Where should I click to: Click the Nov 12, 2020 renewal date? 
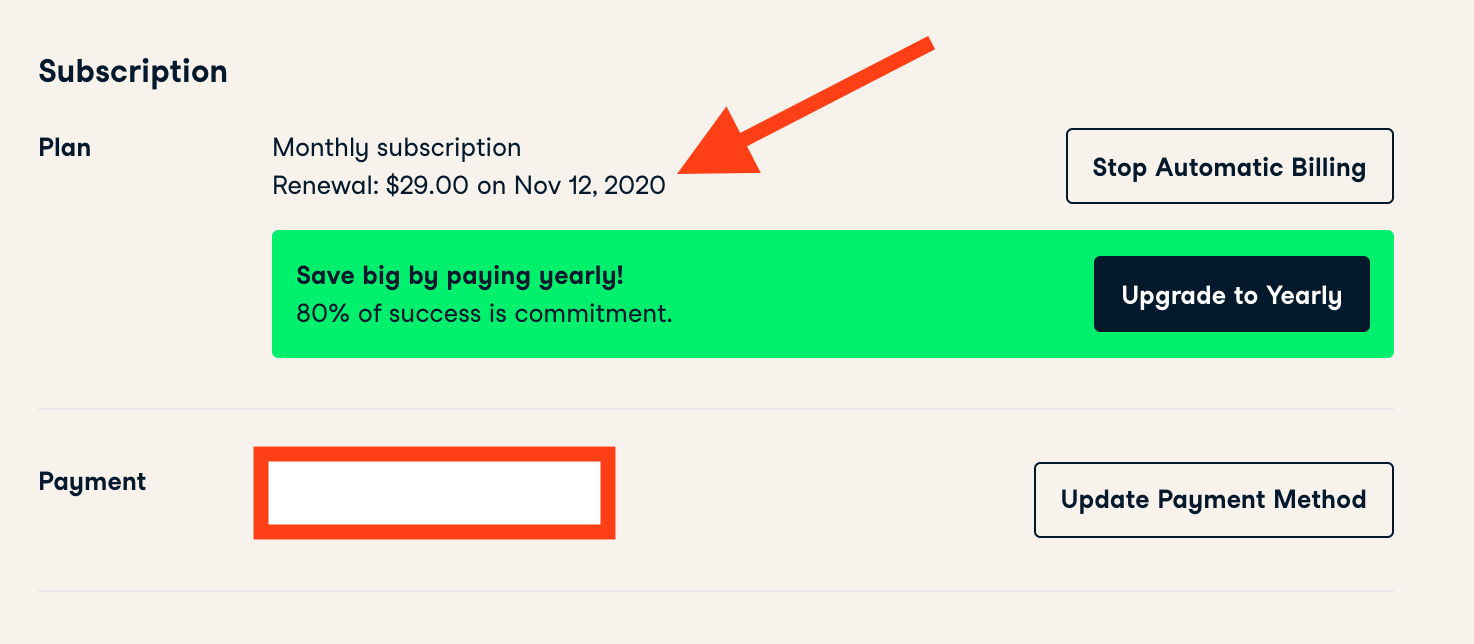tap(589, 186)
